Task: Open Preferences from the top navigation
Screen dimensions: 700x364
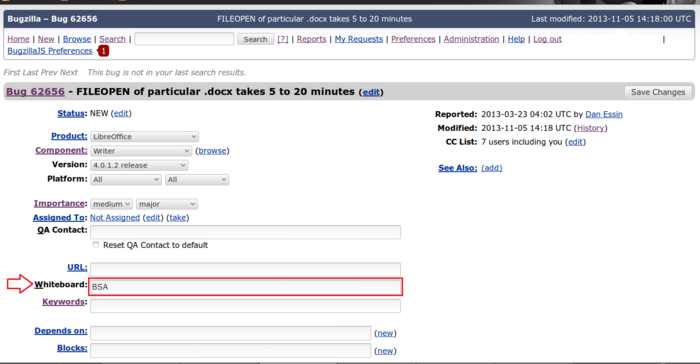Action: pyautogui.click(x=413, y=39)
